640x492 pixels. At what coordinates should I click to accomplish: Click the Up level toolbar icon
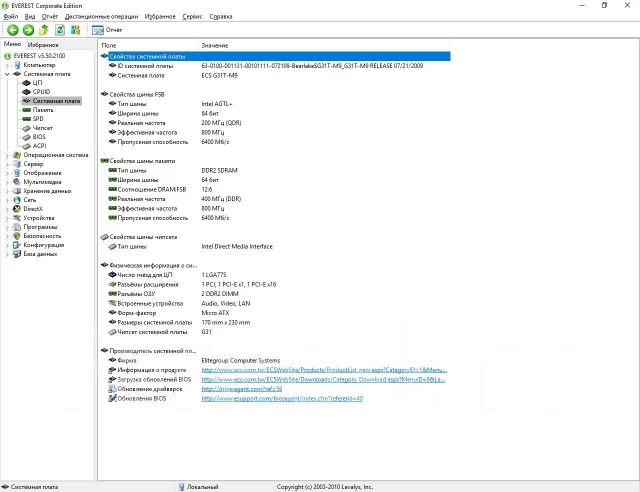coord(44,30)
